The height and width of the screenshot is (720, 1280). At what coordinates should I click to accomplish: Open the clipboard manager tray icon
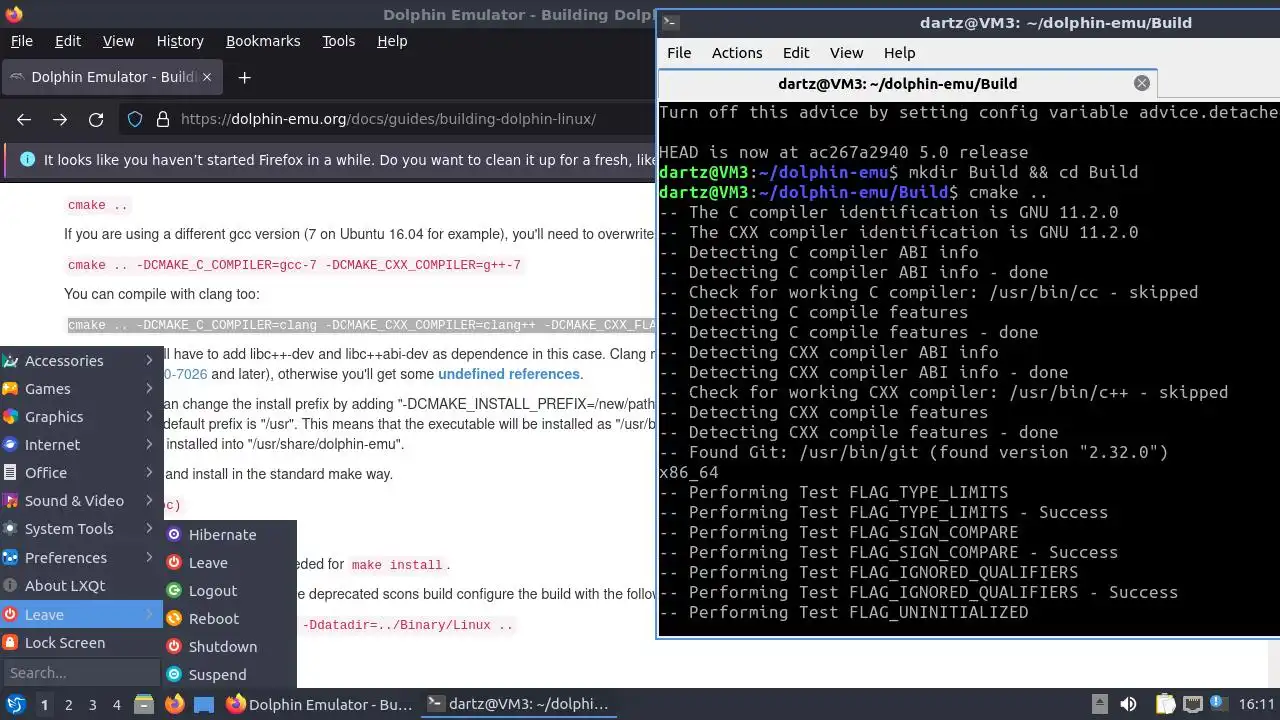tap(1165, 704)
